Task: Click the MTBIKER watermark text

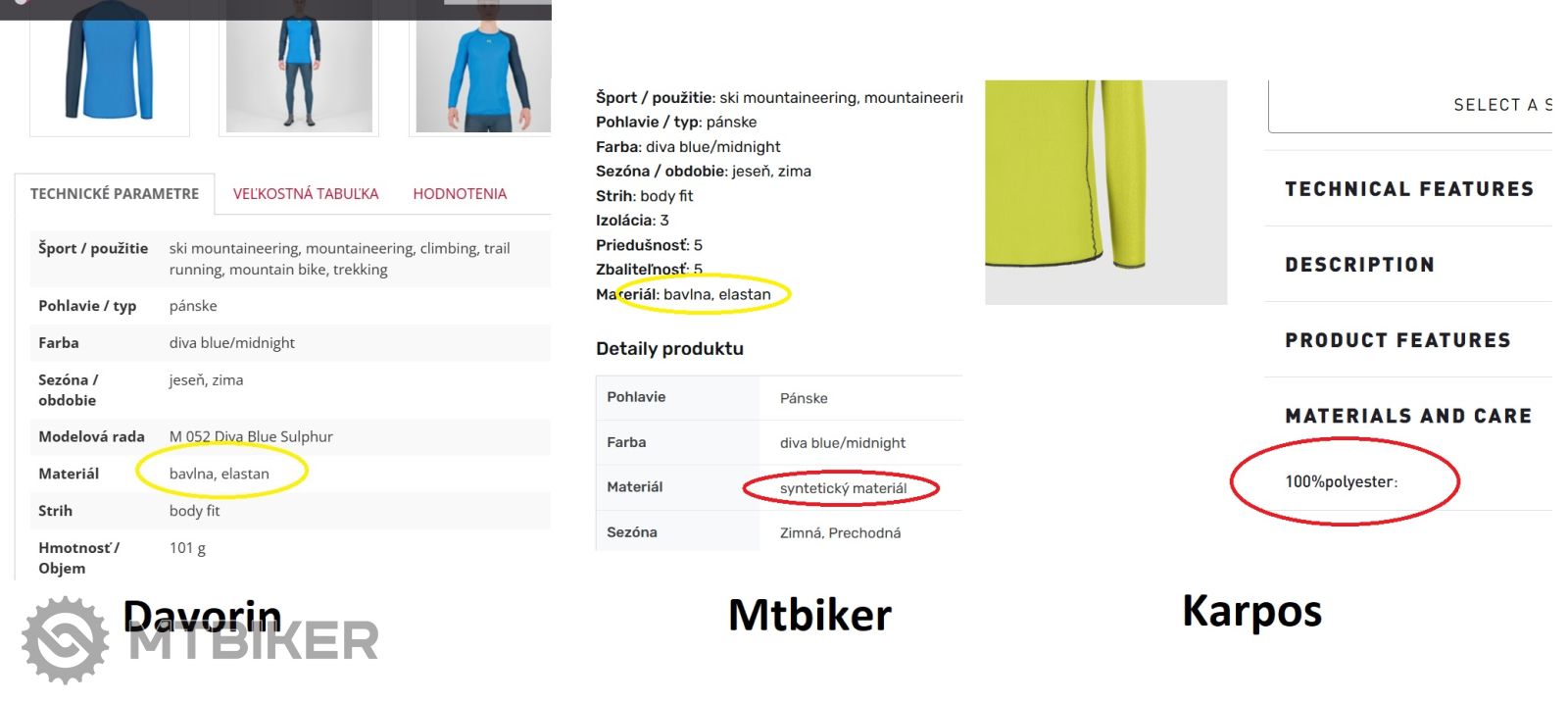Action: [253, 643]
